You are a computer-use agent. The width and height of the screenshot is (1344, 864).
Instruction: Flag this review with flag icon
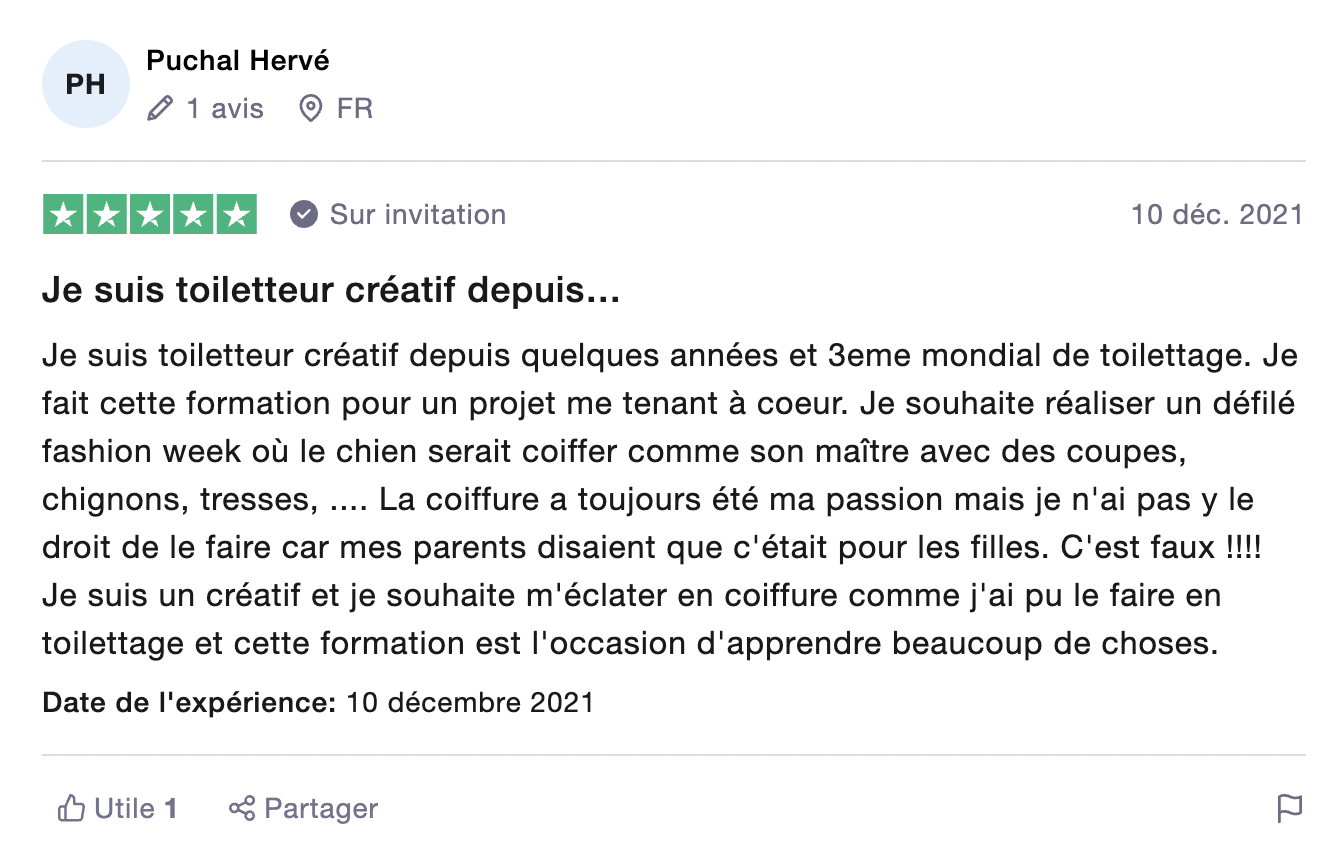coord(1291,808)
